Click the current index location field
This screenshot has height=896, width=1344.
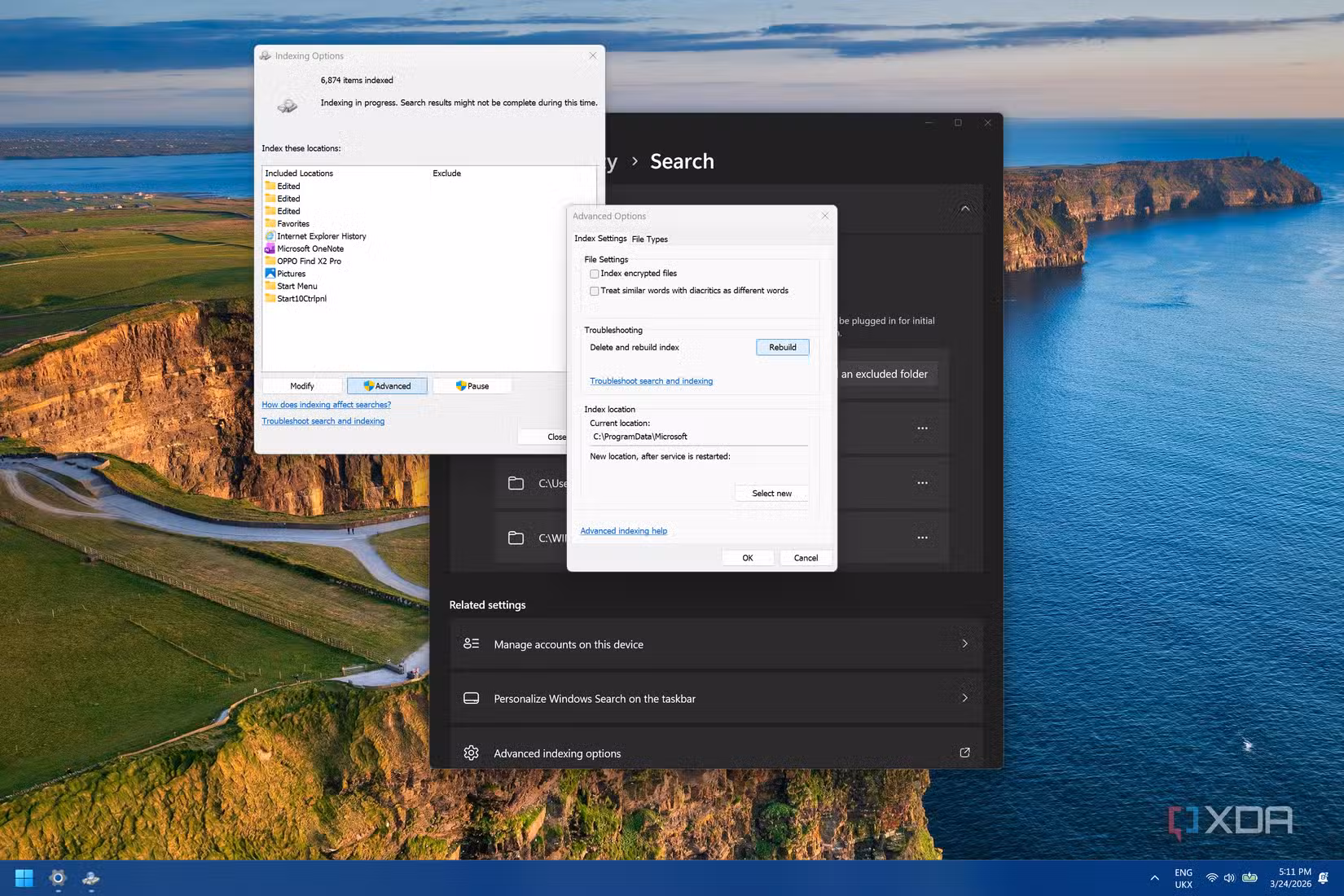click(699, 437)
